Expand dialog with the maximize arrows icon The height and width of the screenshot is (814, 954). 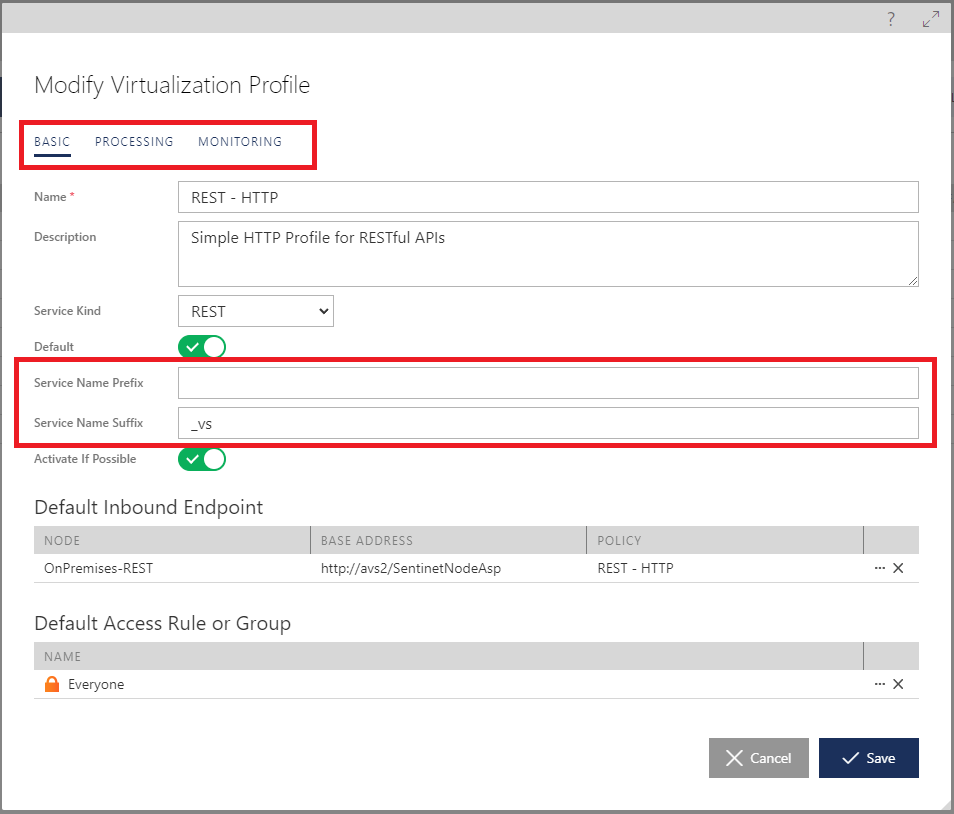(931, 19)
